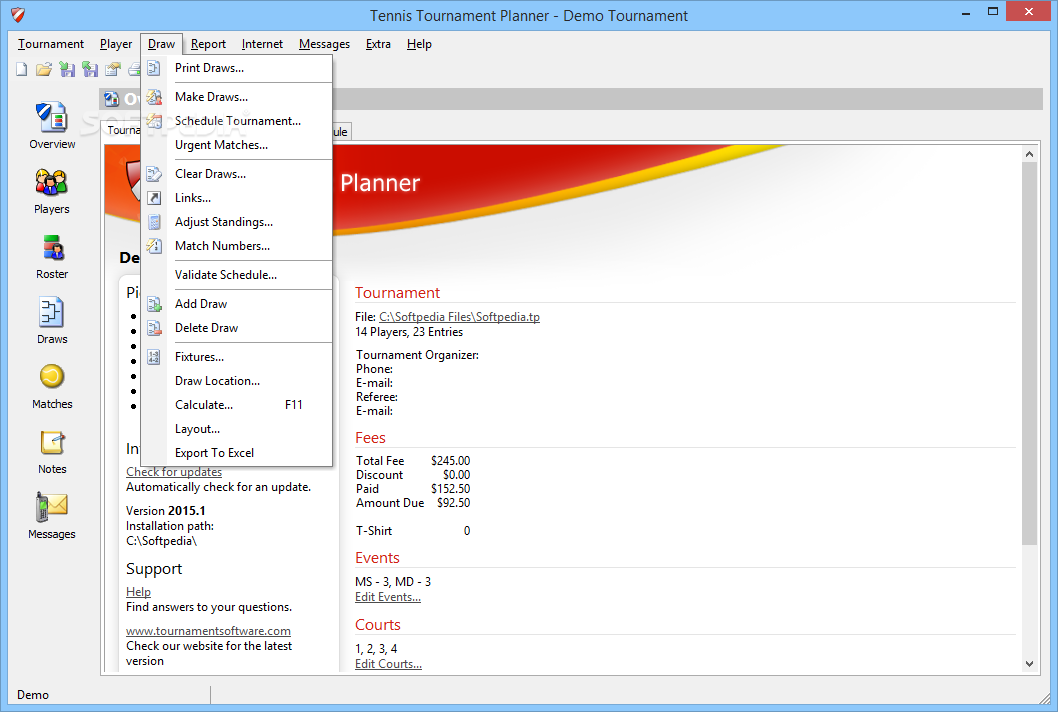The image size is (1058, 712).
Task: Click the Amount Due value $92.50
Action: (453, 503)
